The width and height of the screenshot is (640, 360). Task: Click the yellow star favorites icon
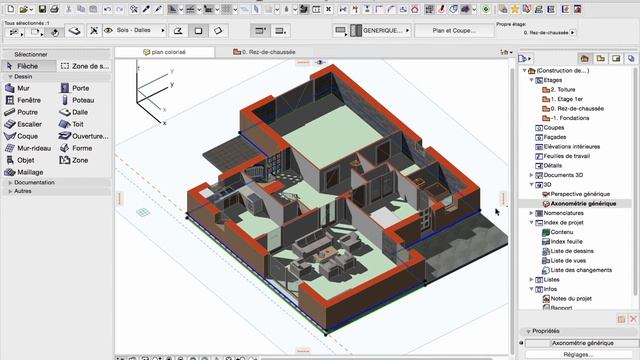[515, 9]
